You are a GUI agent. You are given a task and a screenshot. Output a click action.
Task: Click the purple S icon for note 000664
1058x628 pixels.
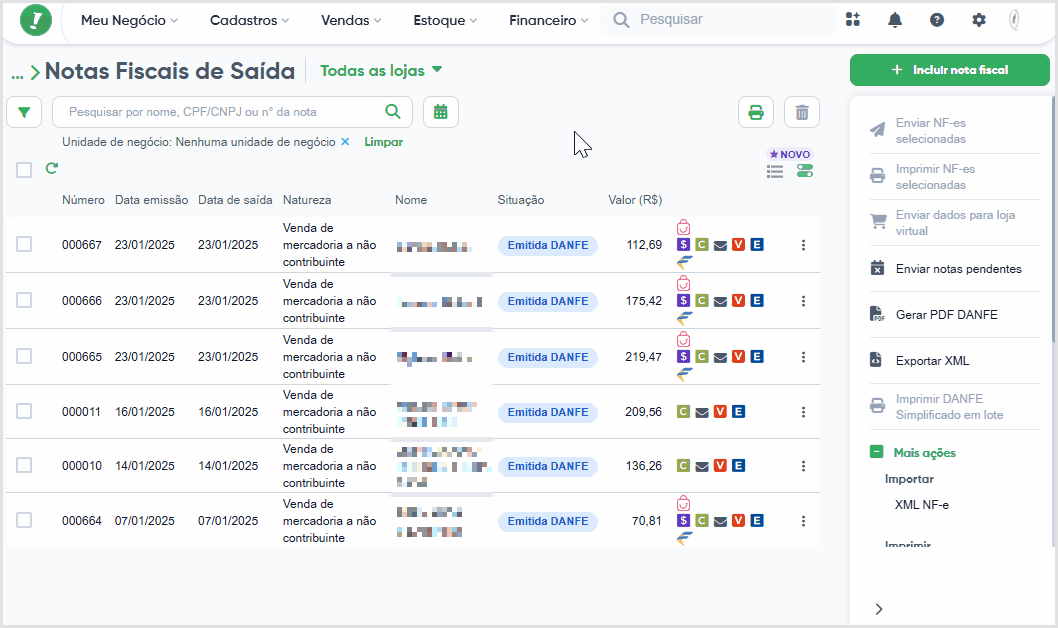click(x=684, y=521)
